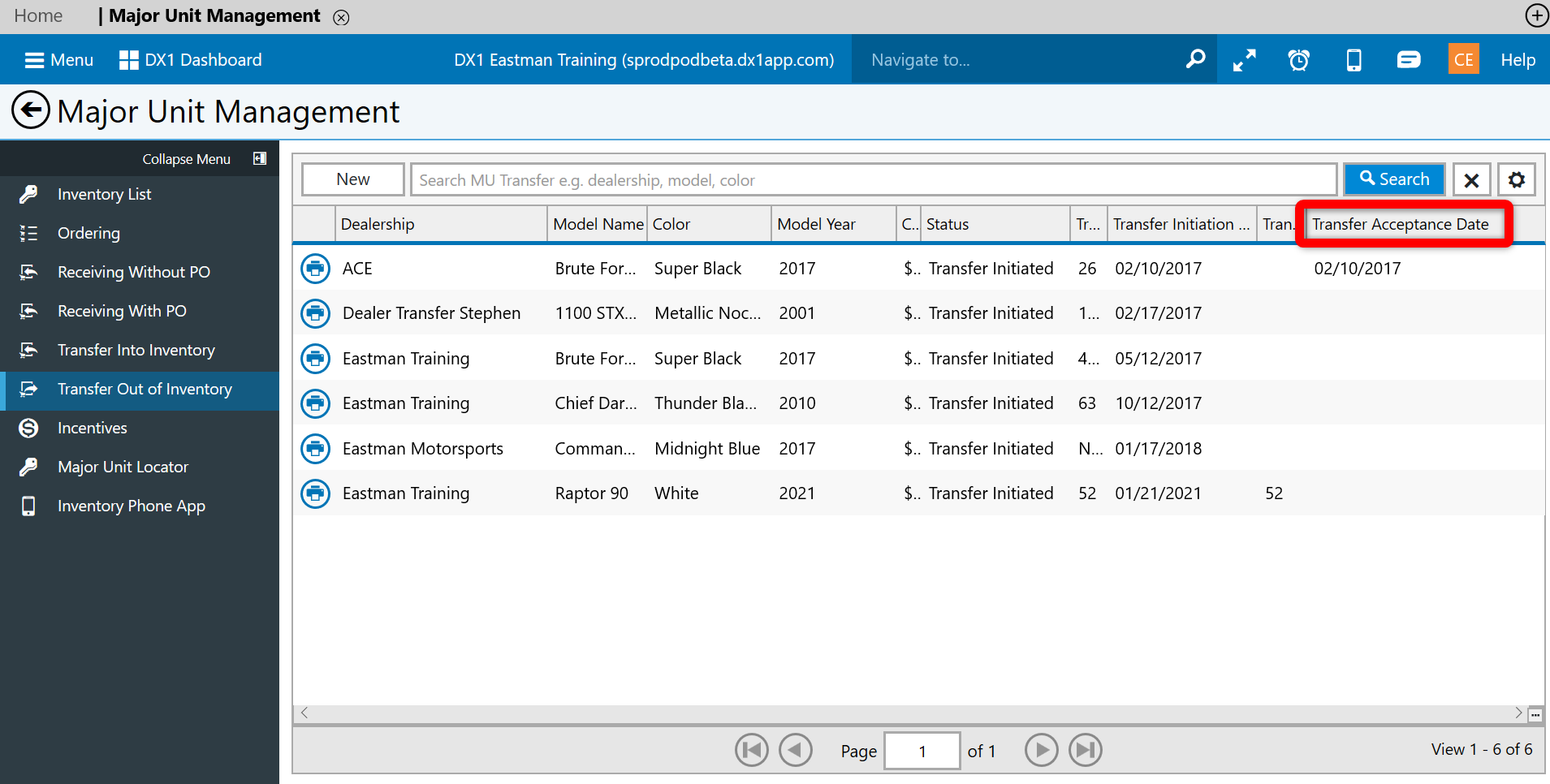
Task: Select Receiving Without PO
Action: click(140, 272)
